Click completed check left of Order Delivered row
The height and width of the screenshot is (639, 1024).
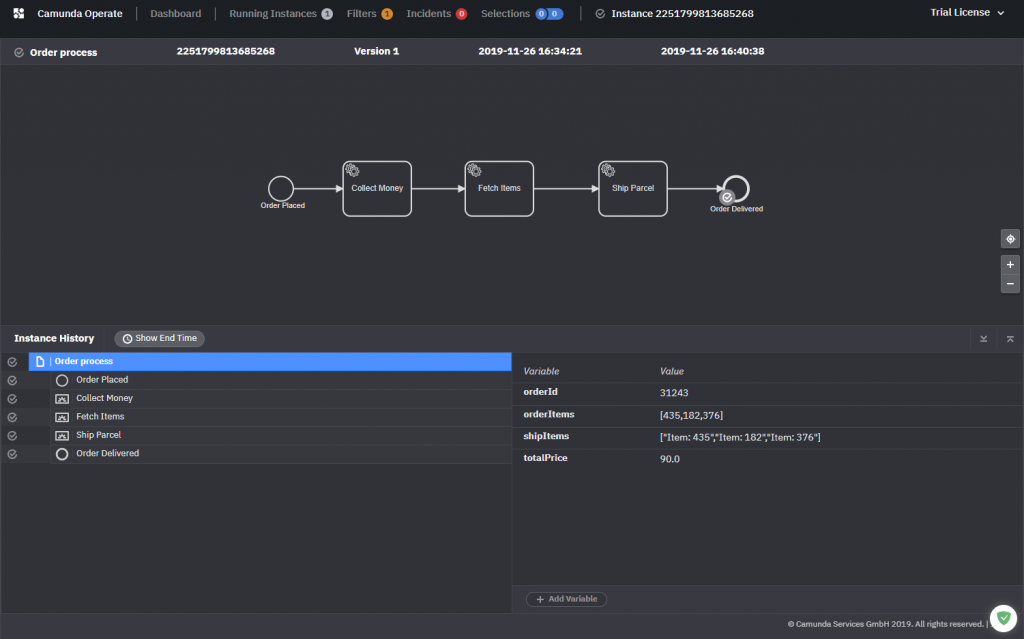pyautogui.click(x=12, y=453)
